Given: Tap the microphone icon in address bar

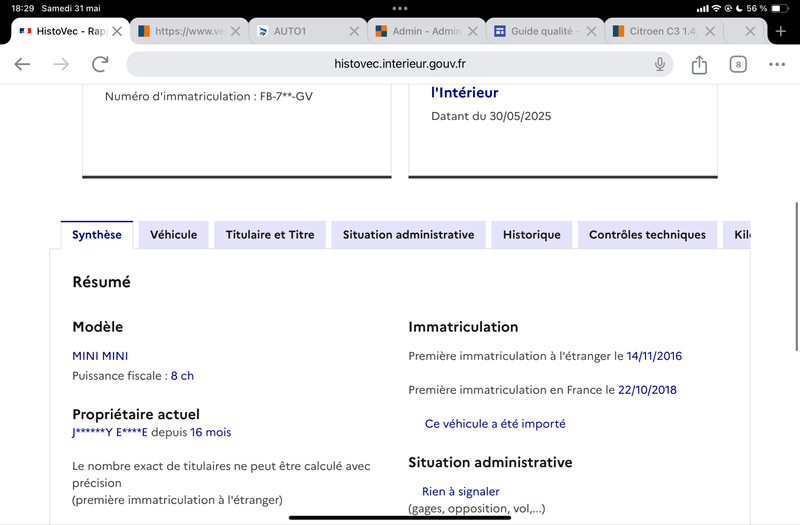Looking at the screenshot, I should point(660,64).
